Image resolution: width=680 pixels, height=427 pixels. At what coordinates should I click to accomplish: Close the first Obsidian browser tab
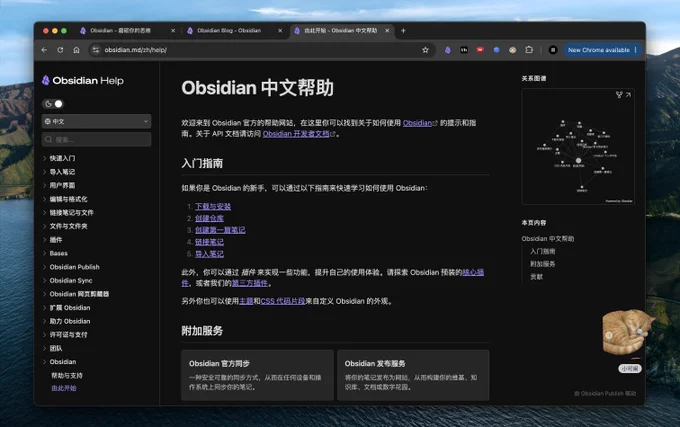[173, 30]
